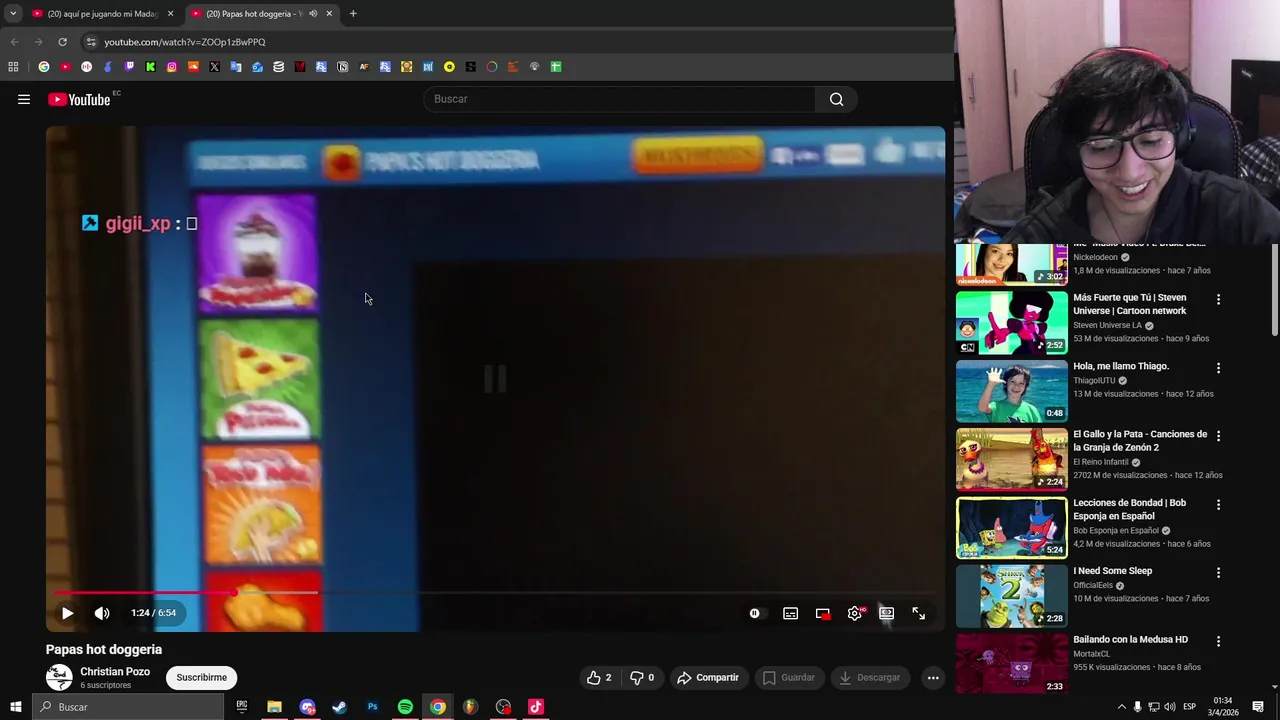The width and height of the screenshot is (1280, 720).
Task: Open the Netflix bookmark
Action: (300, 67)
